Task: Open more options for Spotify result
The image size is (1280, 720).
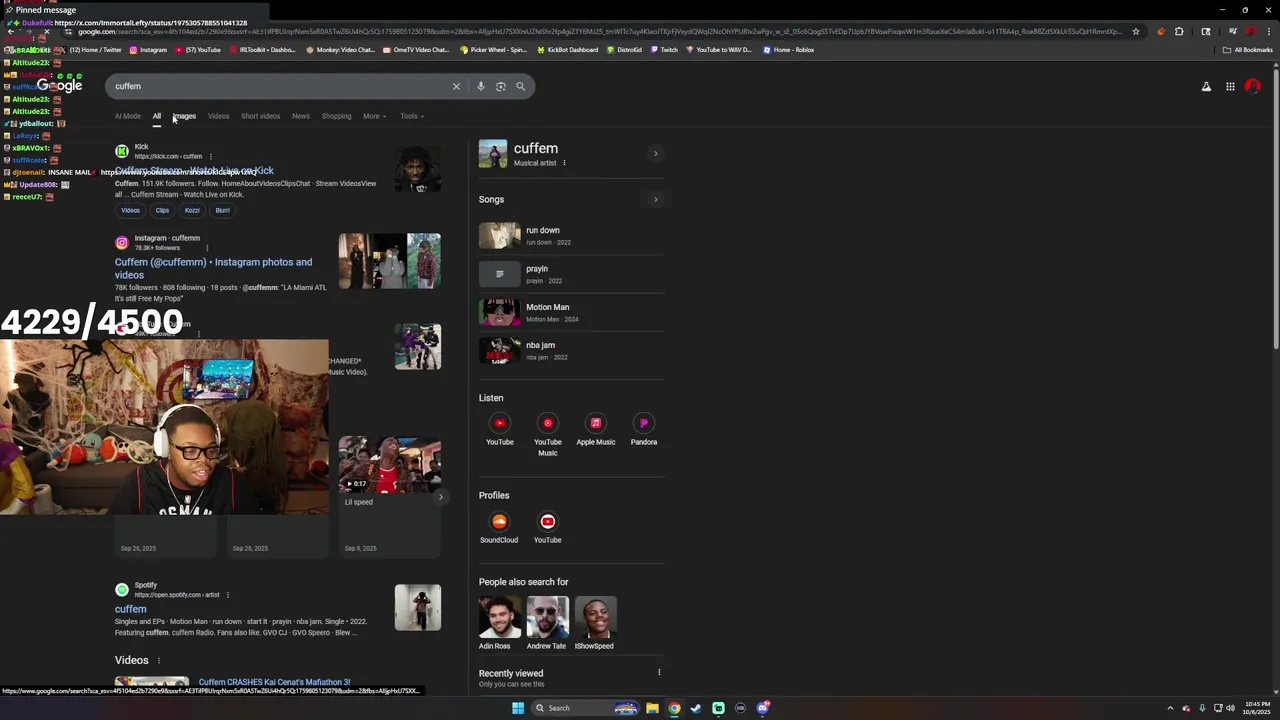Action: [227, 595]
